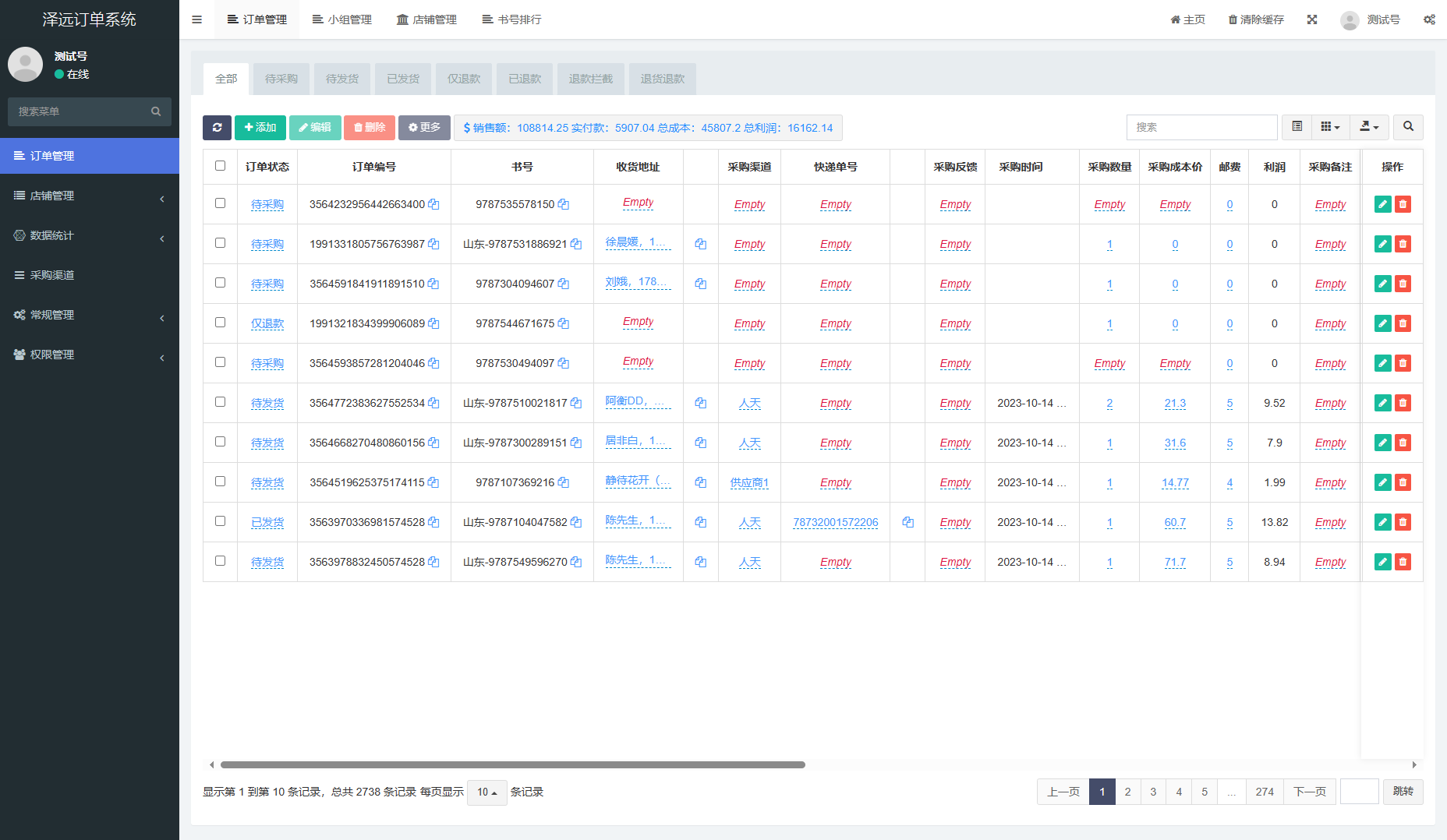Toggle the sidebar hamburger menu icon
The height and width of the screenshot is (840, 1447).
point(196,19)
